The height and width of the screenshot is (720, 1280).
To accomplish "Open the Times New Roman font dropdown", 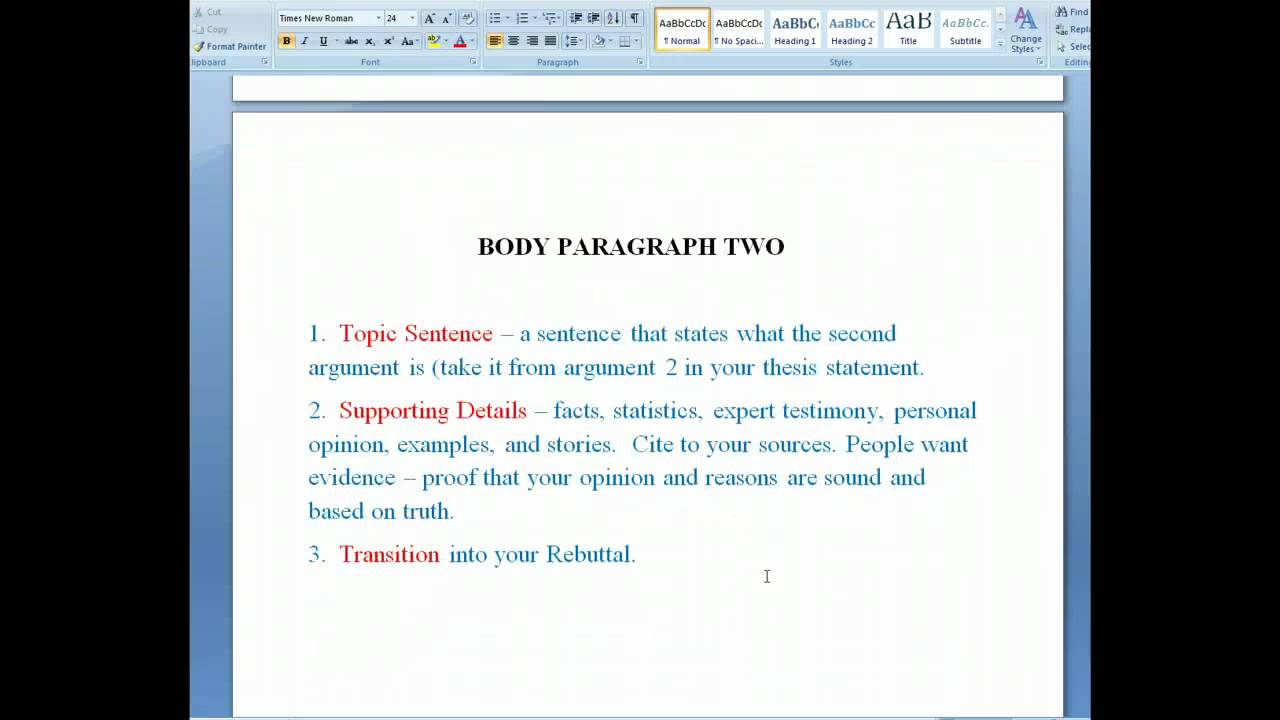I will (379, 18).
